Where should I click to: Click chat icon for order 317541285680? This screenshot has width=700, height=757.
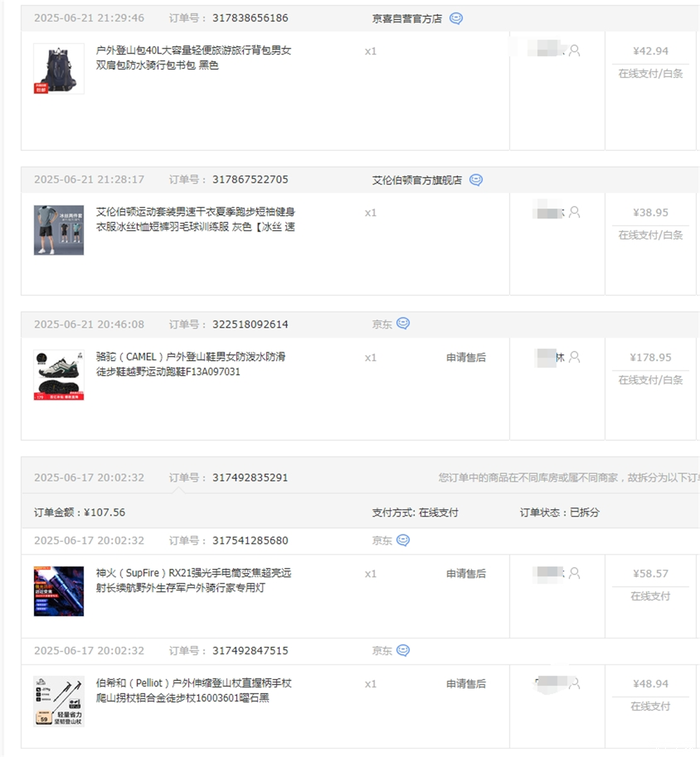[403, 540]
